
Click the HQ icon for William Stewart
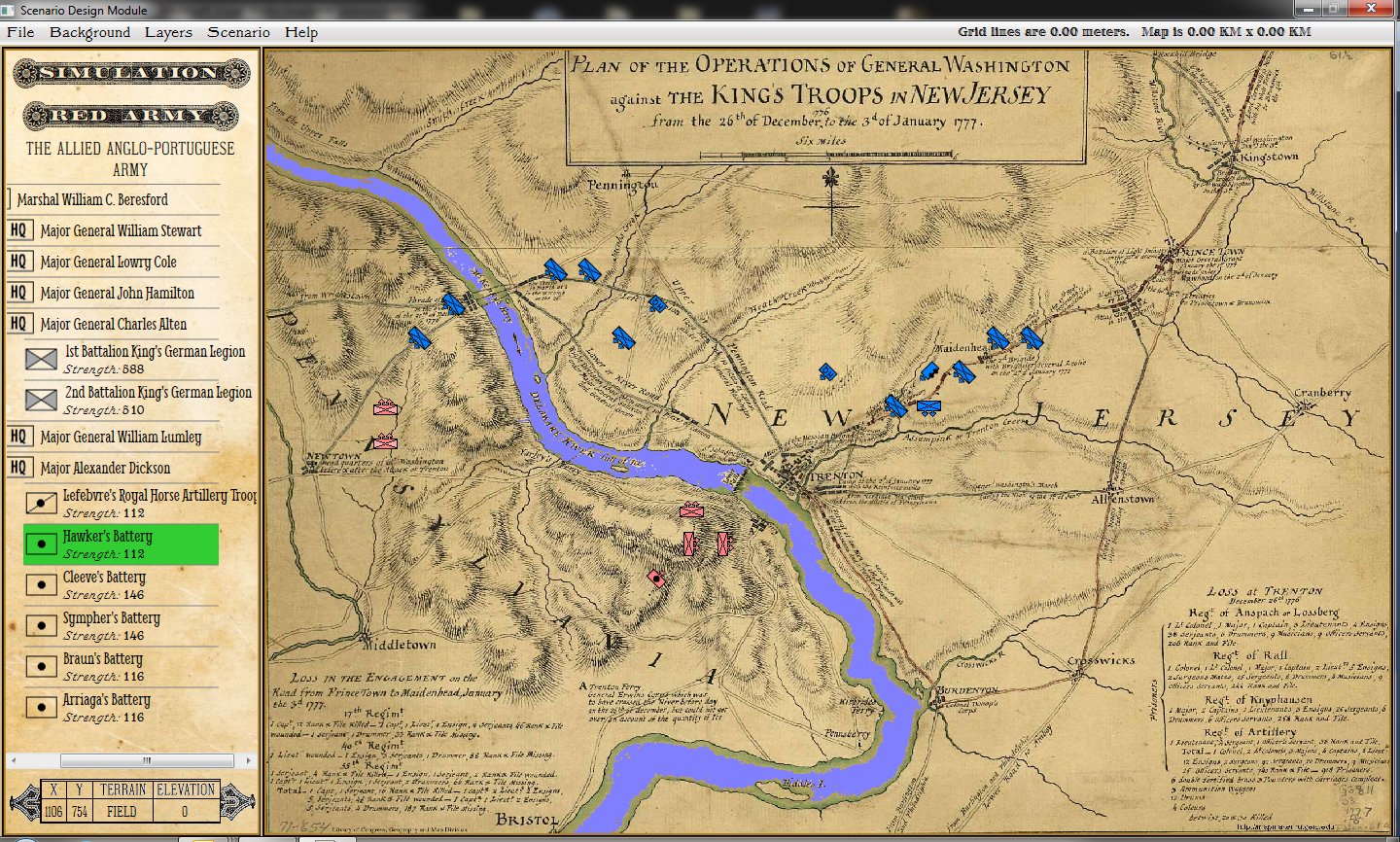[18, 230]
